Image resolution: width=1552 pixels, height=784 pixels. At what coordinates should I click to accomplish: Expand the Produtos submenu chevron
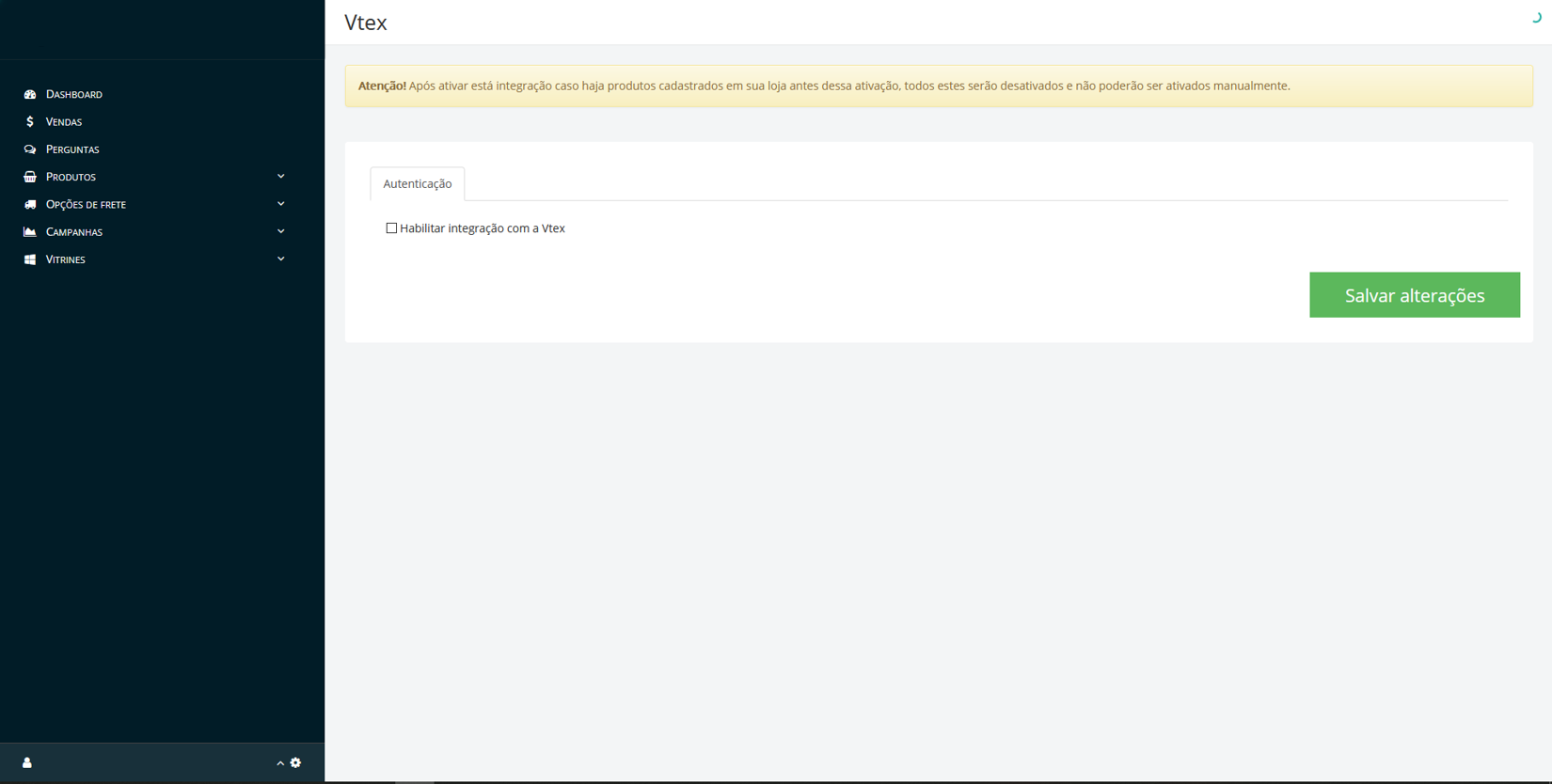[x=281, y=176]
